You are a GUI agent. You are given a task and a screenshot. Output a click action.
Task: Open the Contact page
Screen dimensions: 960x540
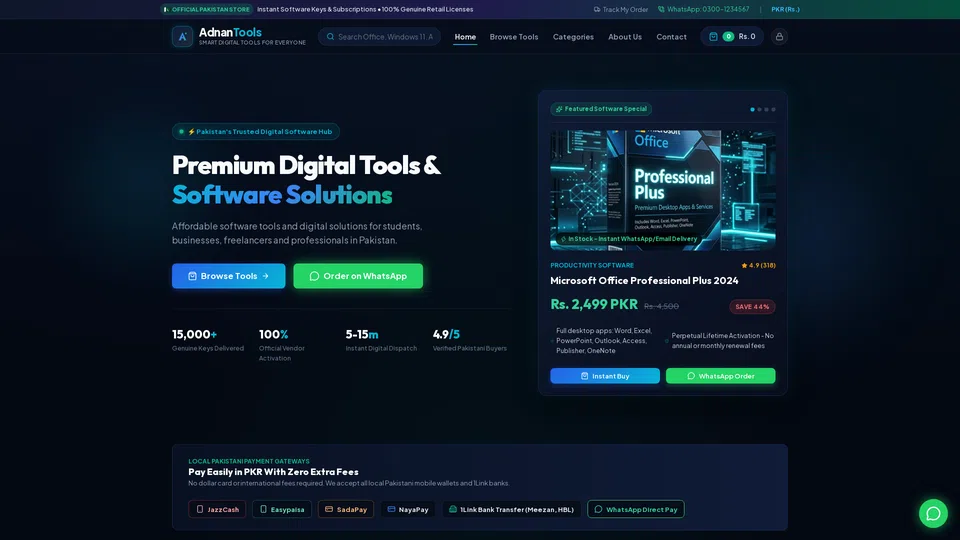pyautogui.click(x=672, y=37)
